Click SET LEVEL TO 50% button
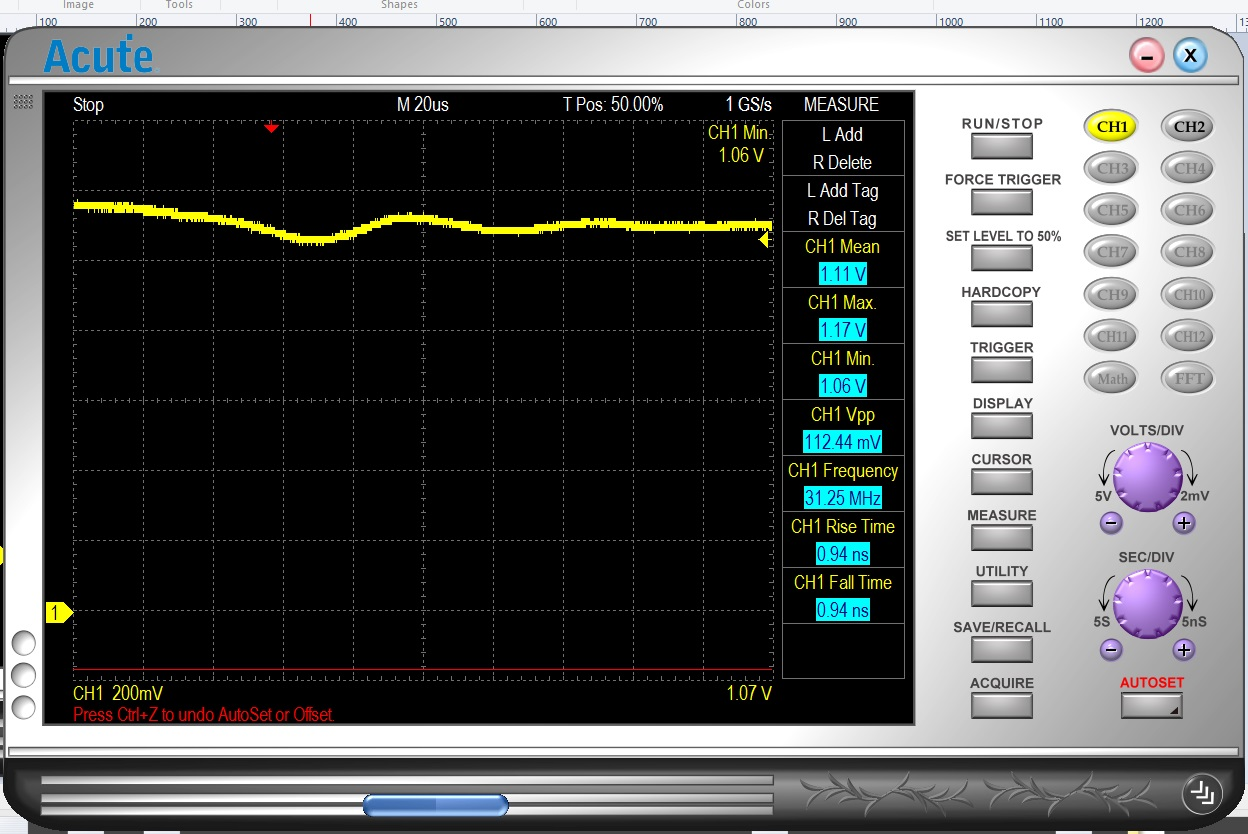The height and width of the screenshot is (834, 1248). pyautogui.click(x=1002, y=258)
